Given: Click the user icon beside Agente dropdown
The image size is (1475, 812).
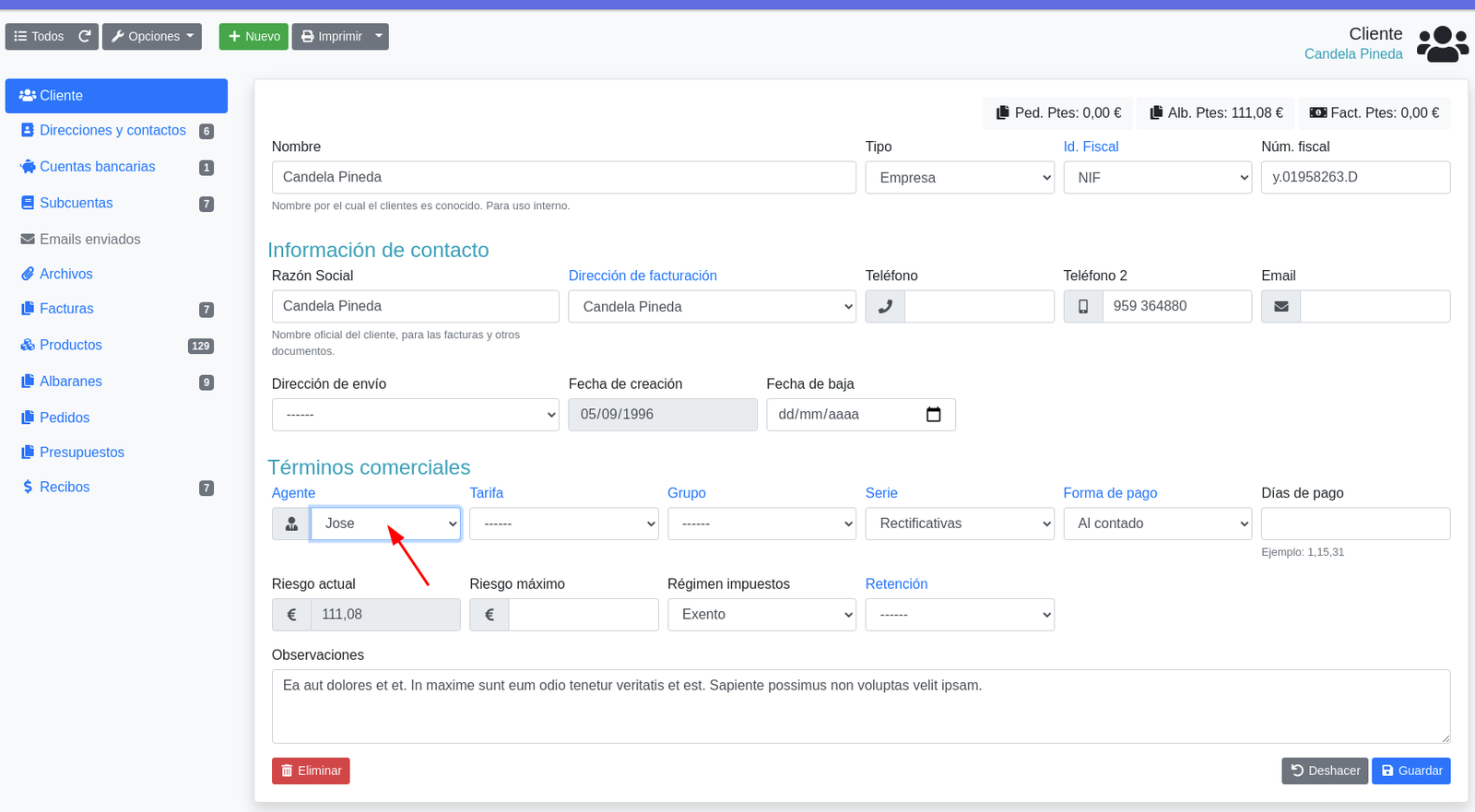Looking at the screenshot, I should 291,524.
